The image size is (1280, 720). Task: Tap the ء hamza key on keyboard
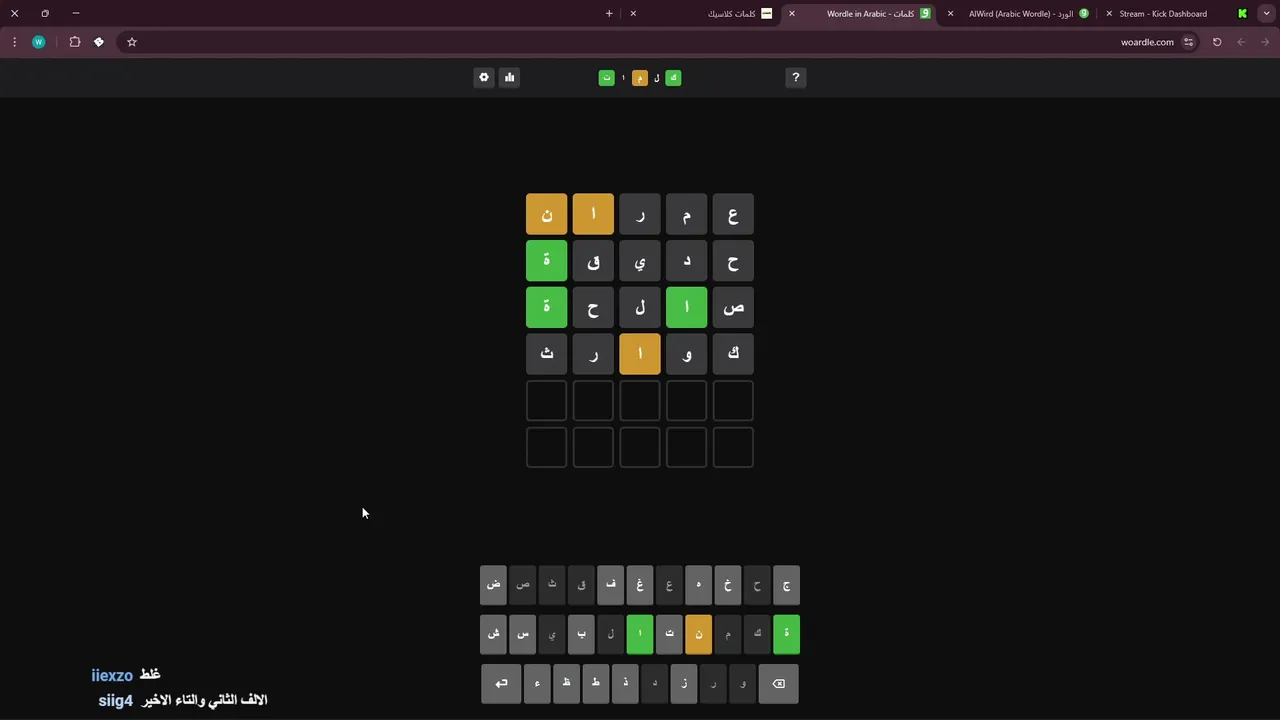(x=537, y=684)
